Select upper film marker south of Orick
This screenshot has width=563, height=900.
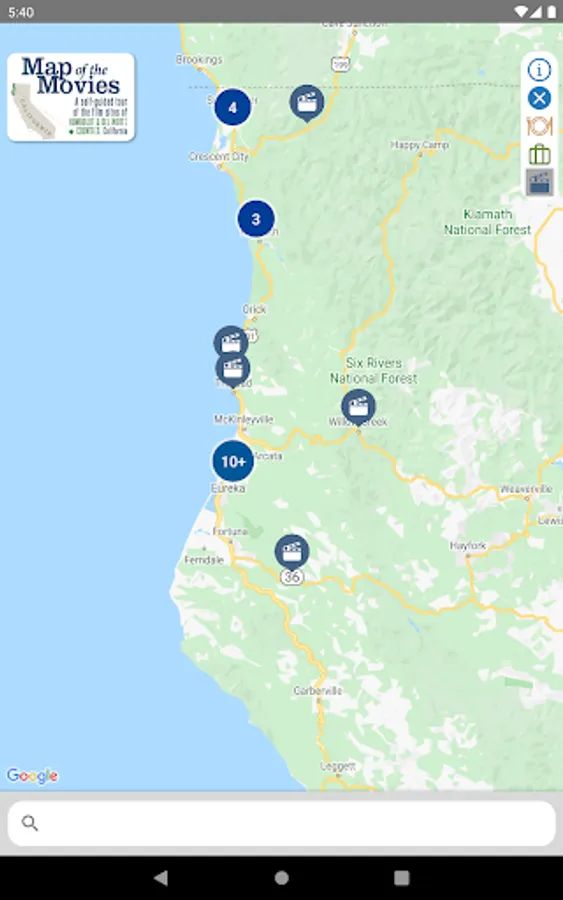point(231,342)
